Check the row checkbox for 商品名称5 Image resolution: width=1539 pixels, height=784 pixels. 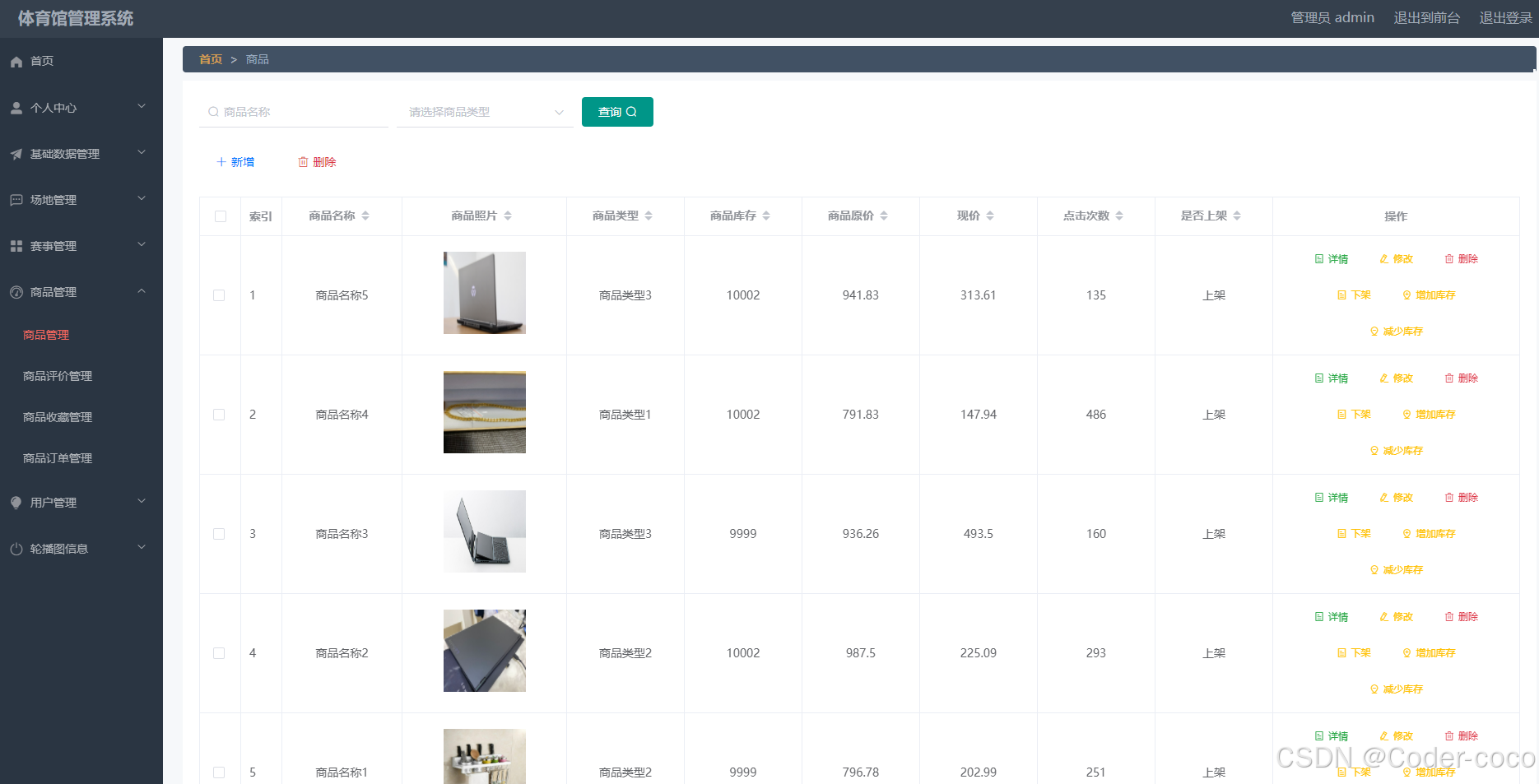coord(219,295)
